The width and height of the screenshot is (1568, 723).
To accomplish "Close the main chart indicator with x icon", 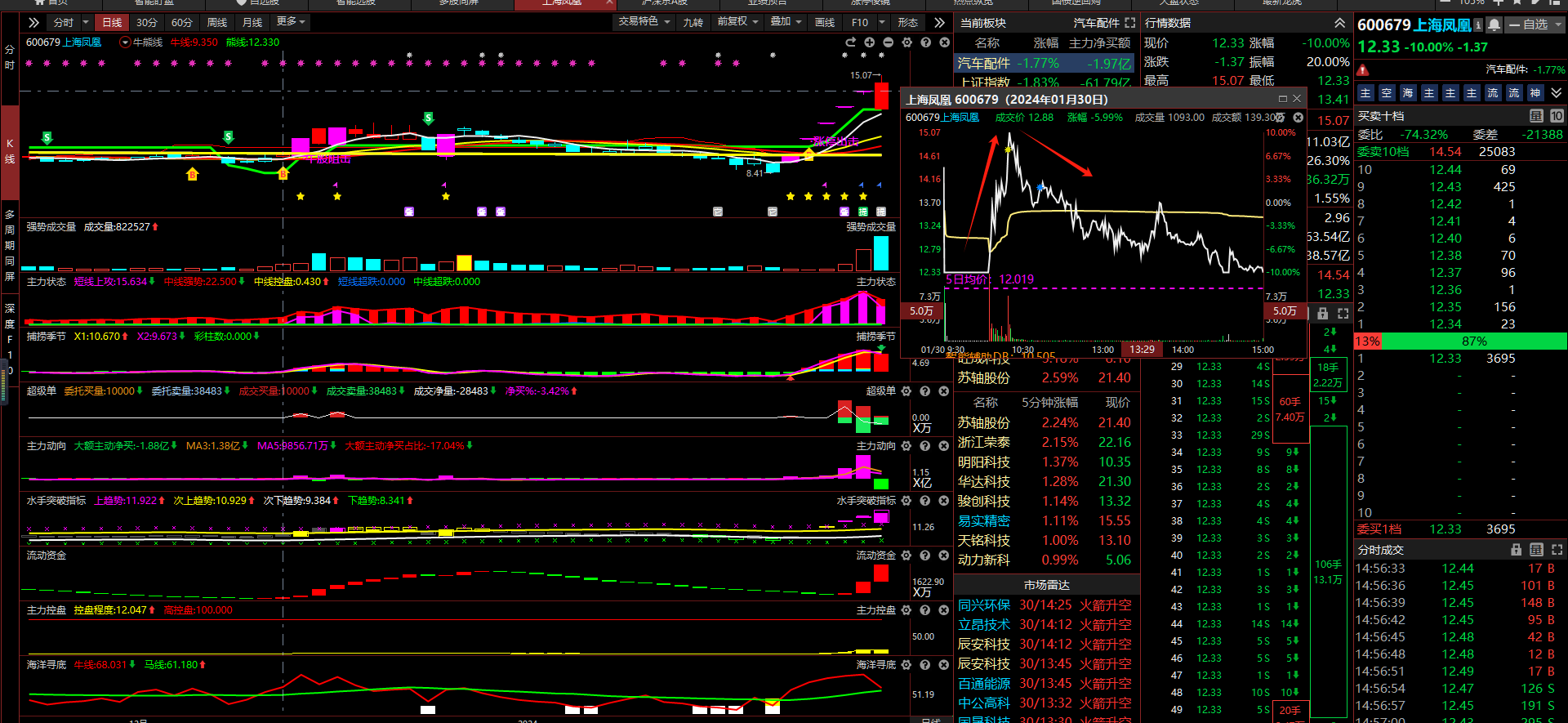I will click(x=944, y=42).
